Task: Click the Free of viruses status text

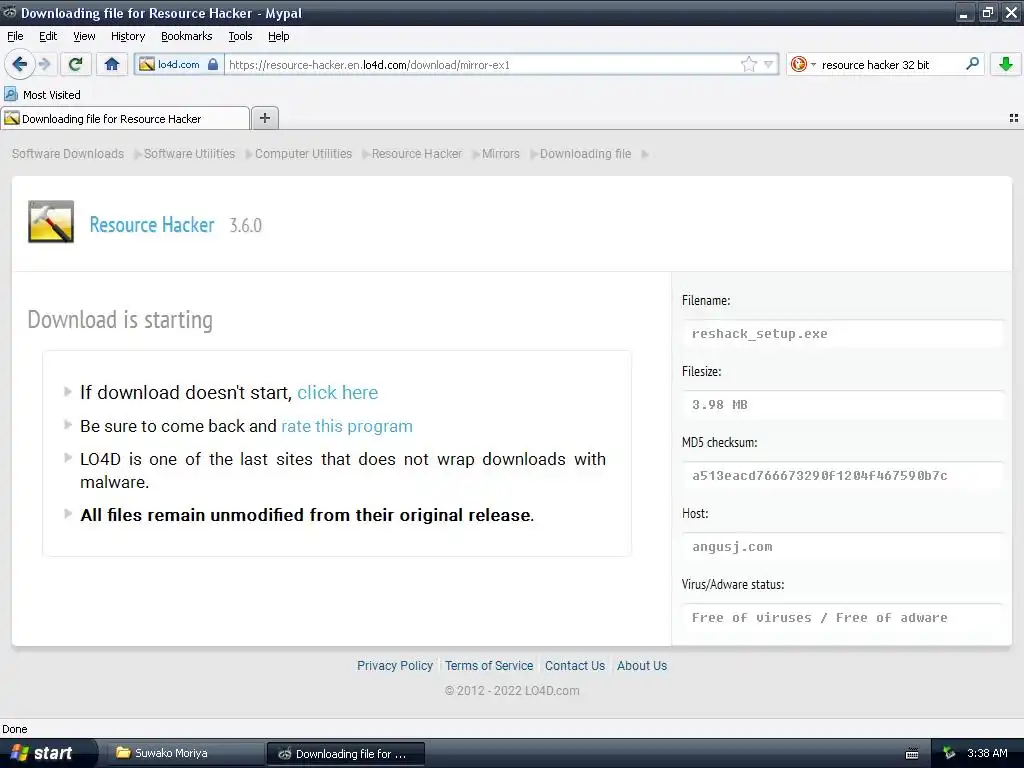Action: click(x=820, y=618)
